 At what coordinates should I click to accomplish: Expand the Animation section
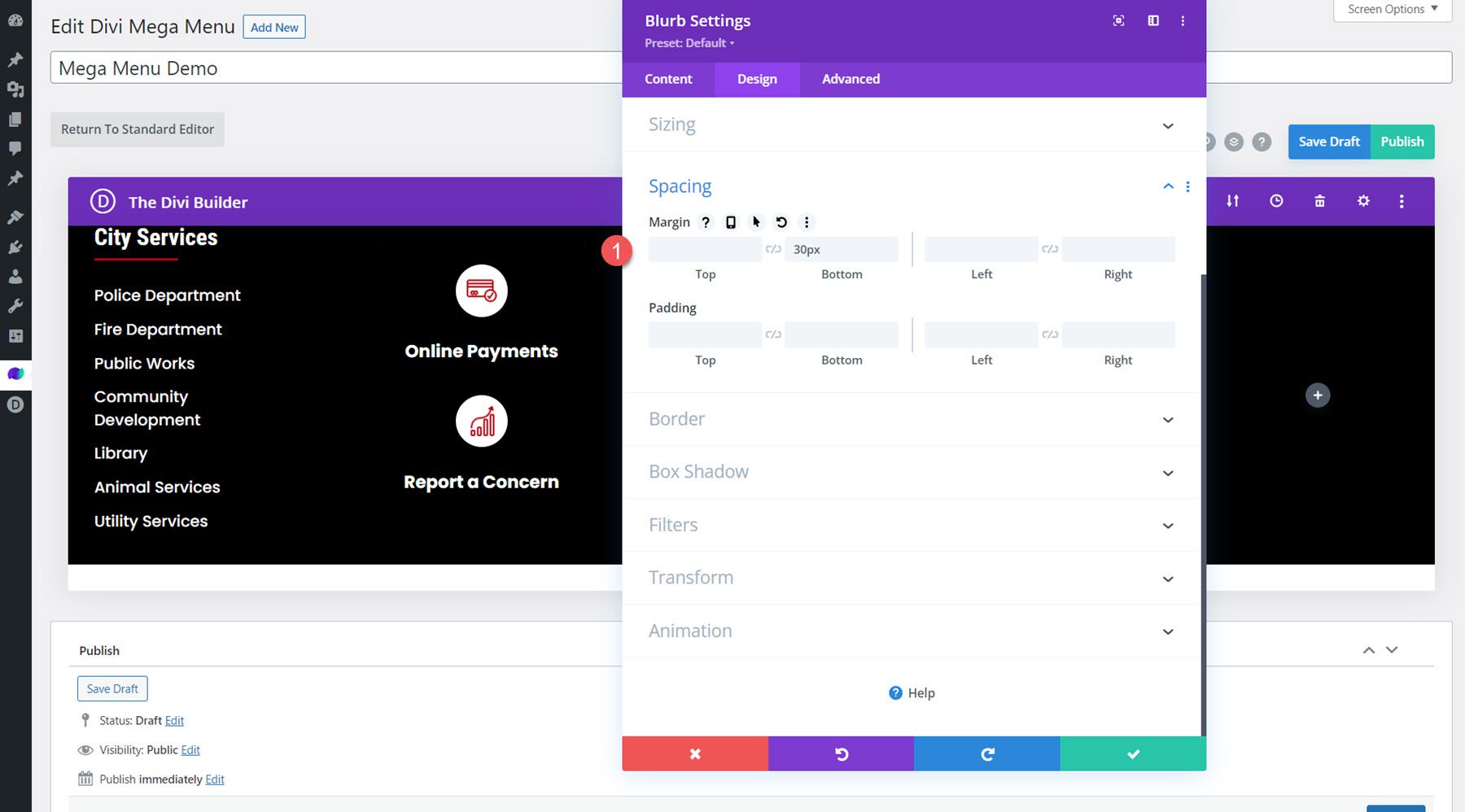click(911, 631)
